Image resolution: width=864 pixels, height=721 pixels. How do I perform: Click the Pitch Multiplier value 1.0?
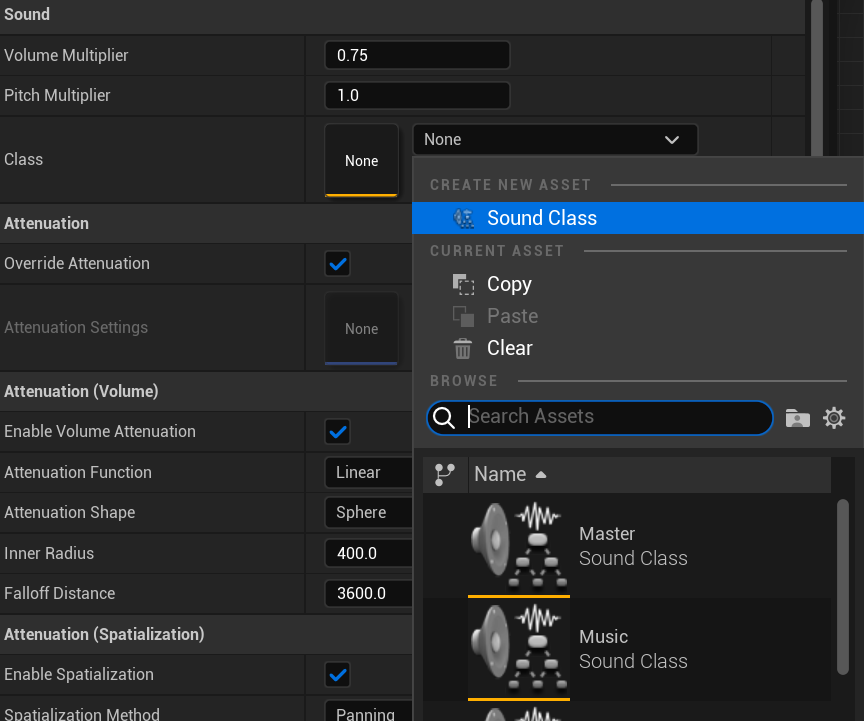click(x=417, y=95)
